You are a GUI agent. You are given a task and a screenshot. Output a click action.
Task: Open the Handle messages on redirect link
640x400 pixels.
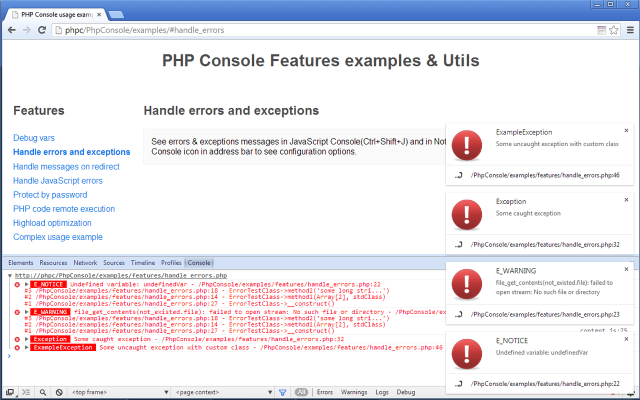[x=66, y=167]
